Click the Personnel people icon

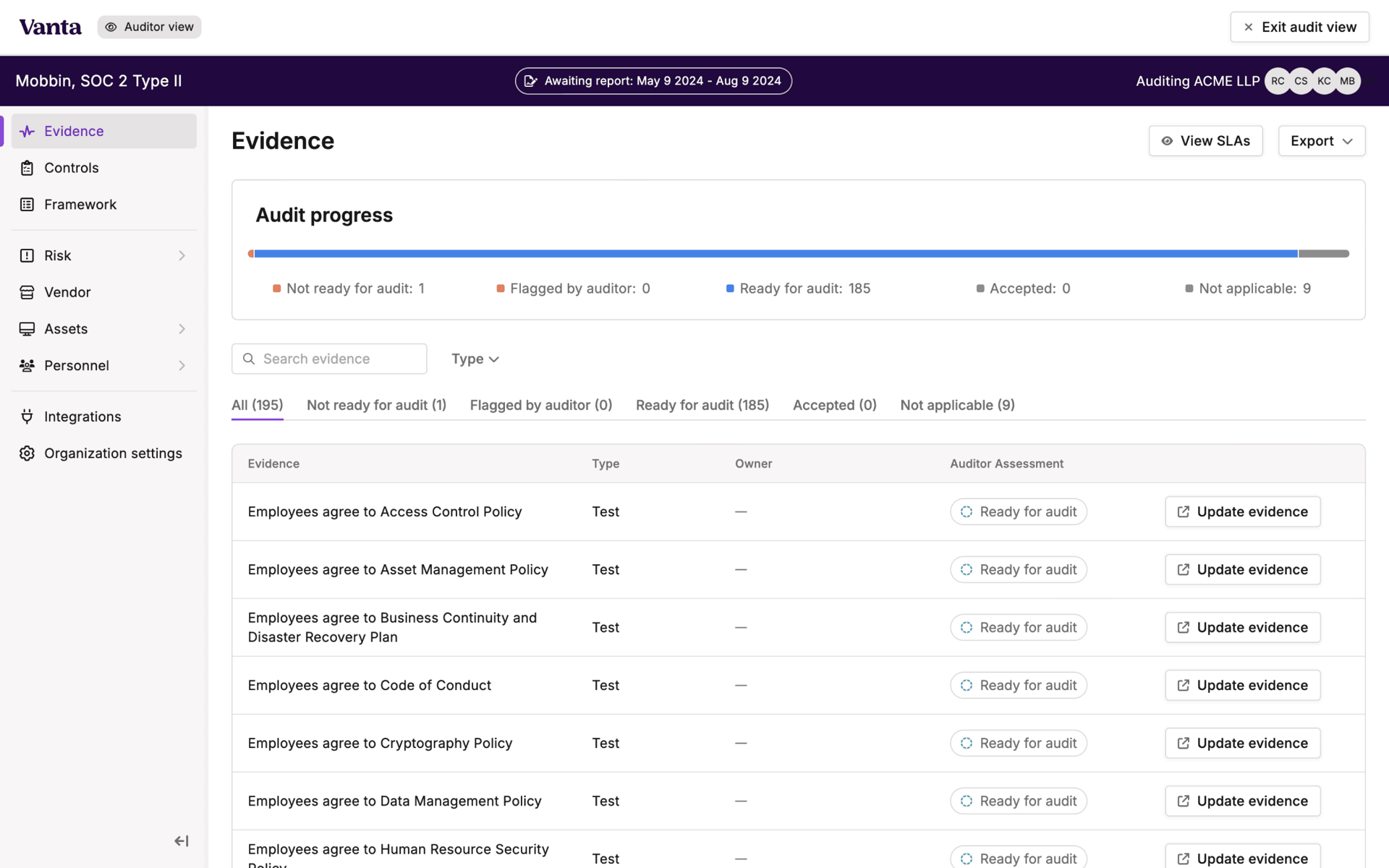point(27,365)
